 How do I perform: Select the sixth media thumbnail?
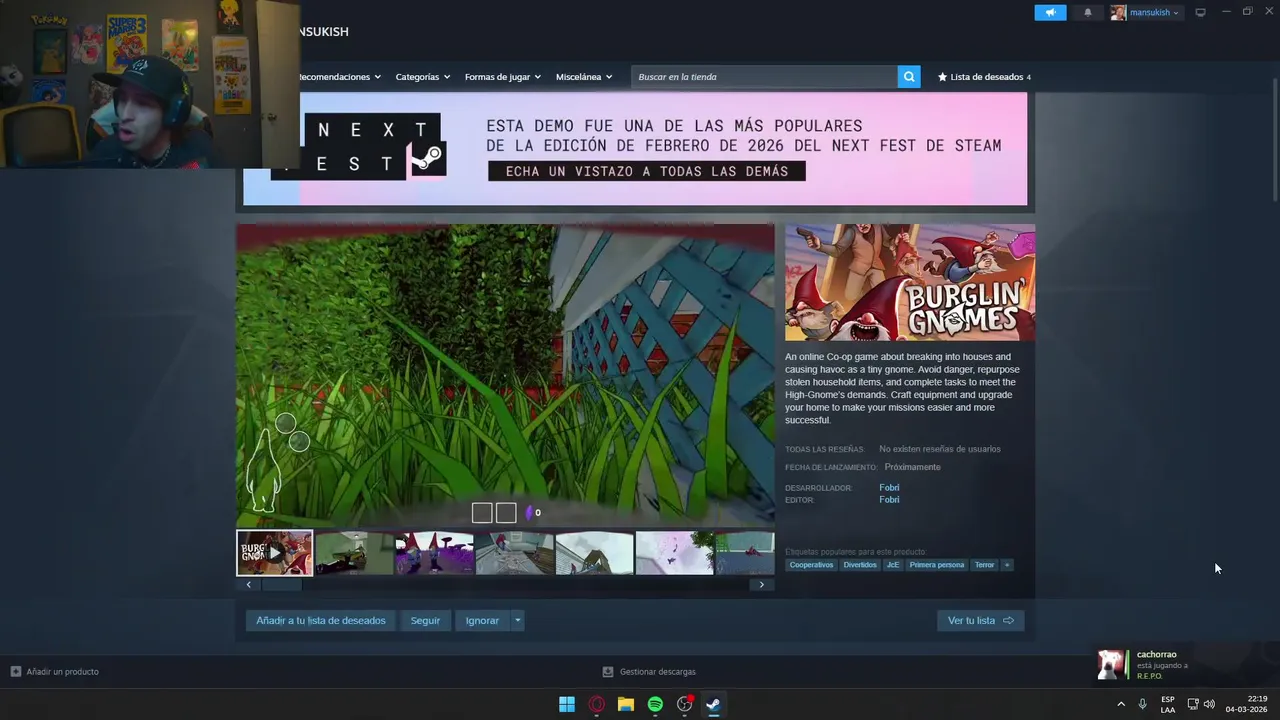click(674, 553)
